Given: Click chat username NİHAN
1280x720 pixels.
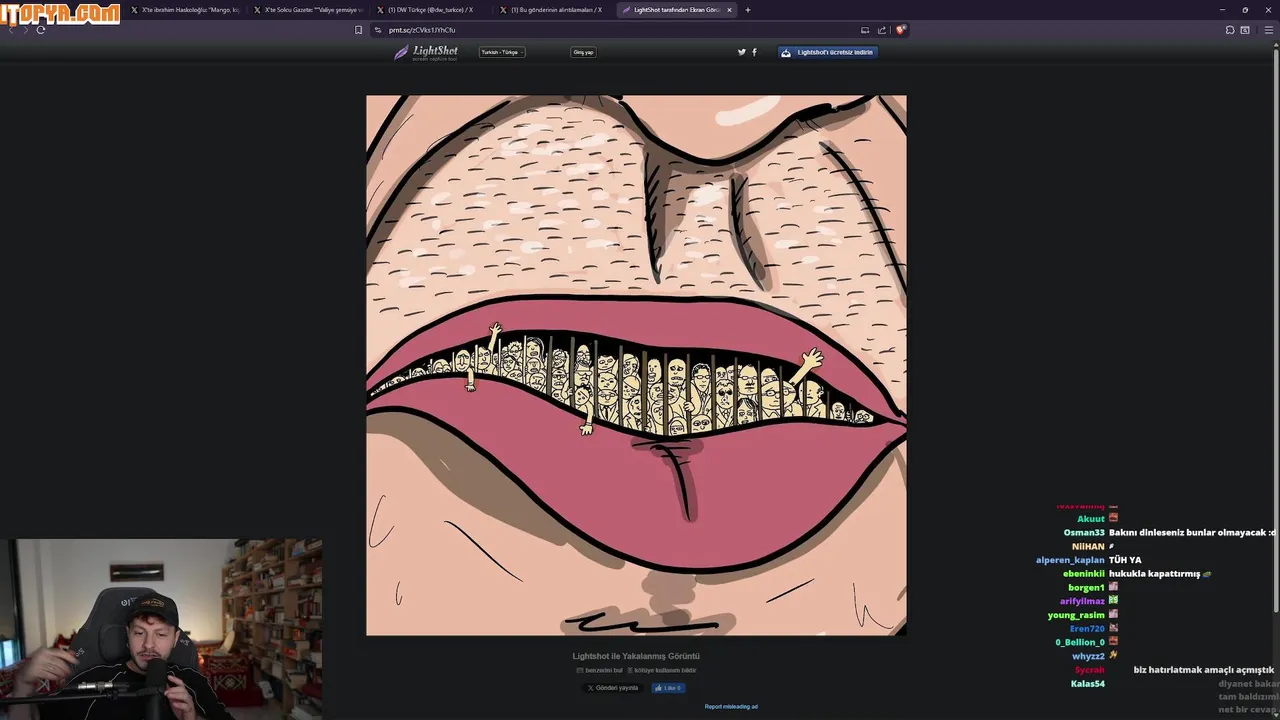Looking at the screenshot, I should tap(1088, 547).
